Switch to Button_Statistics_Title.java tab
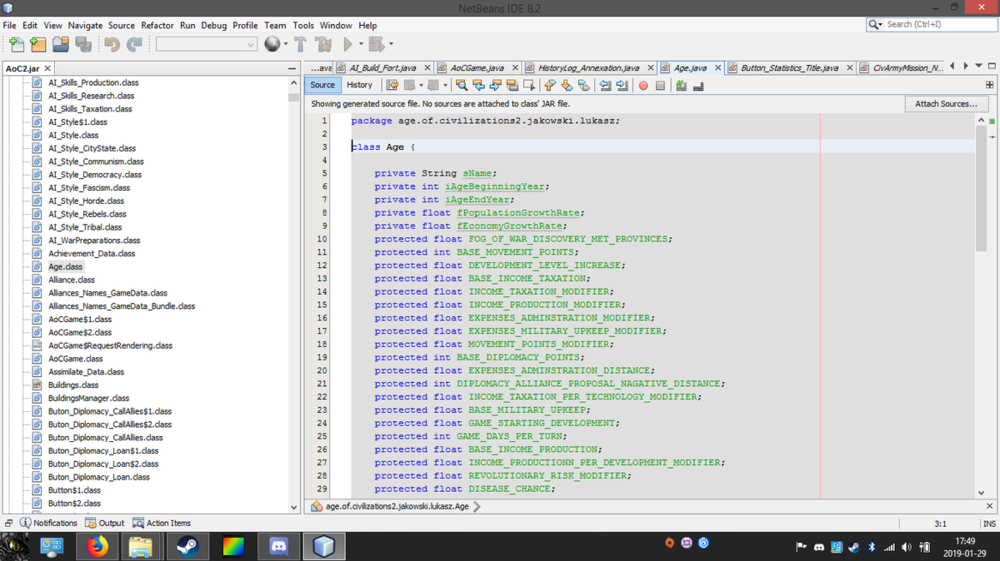 coord(790,68)
